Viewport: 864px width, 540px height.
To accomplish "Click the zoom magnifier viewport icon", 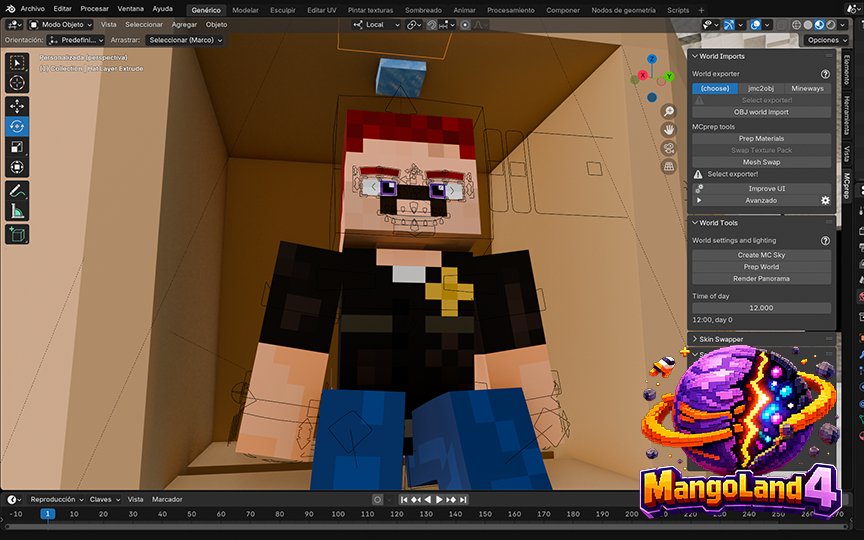I will (x=668, y=111).
